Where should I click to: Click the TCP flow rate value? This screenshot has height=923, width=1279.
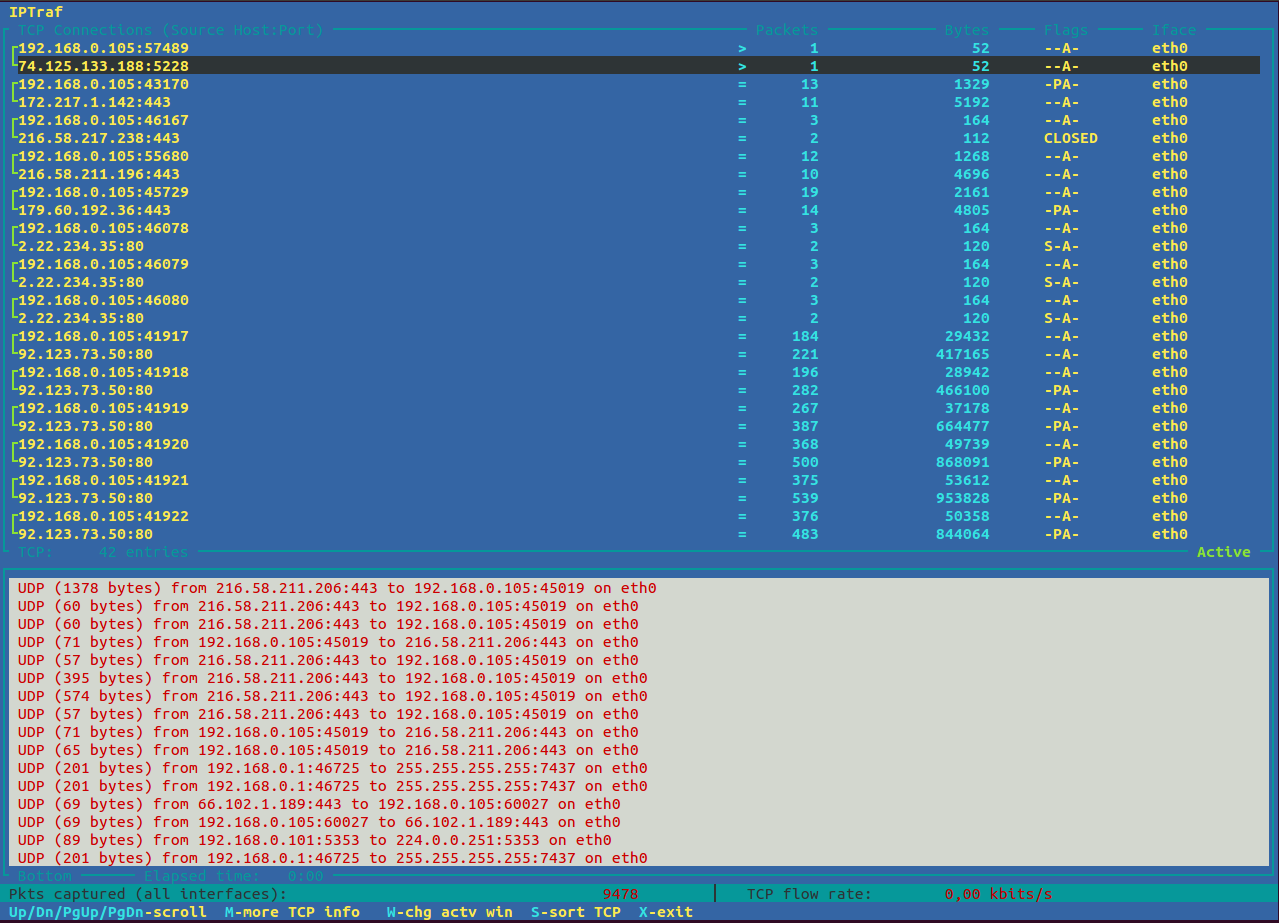[997, 894]
